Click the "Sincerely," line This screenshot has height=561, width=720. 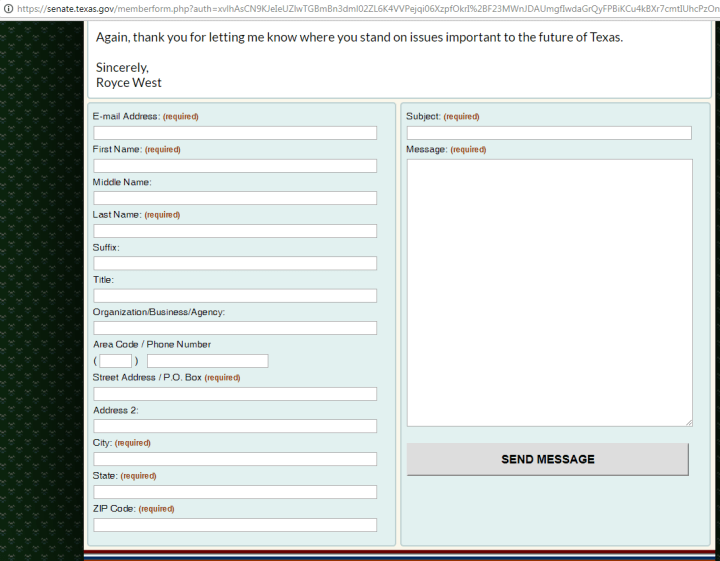point(122,67)
